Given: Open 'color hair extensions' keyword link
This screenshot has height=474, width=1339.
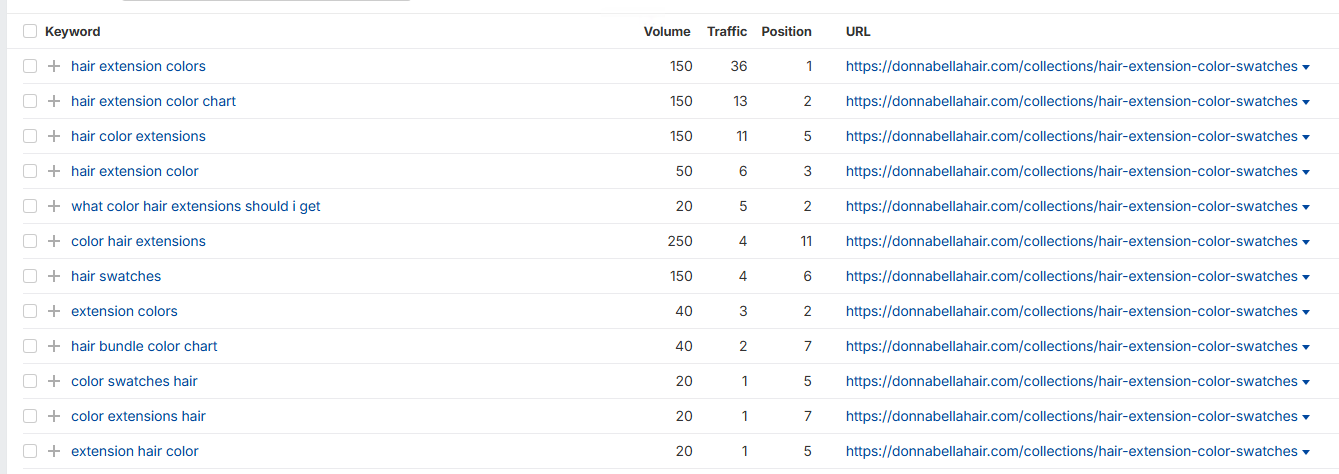Looking at the screenshot, I should click(138, 241).
